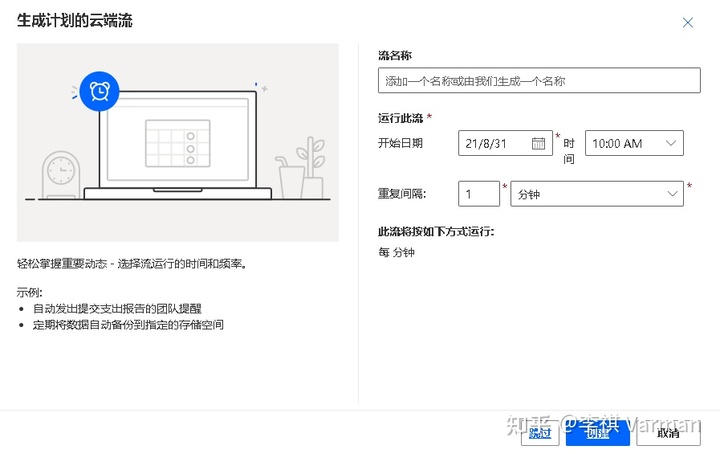
Task: Click the laptop calendar illustration
Action: pyautogui.click(x=178, y=144)
